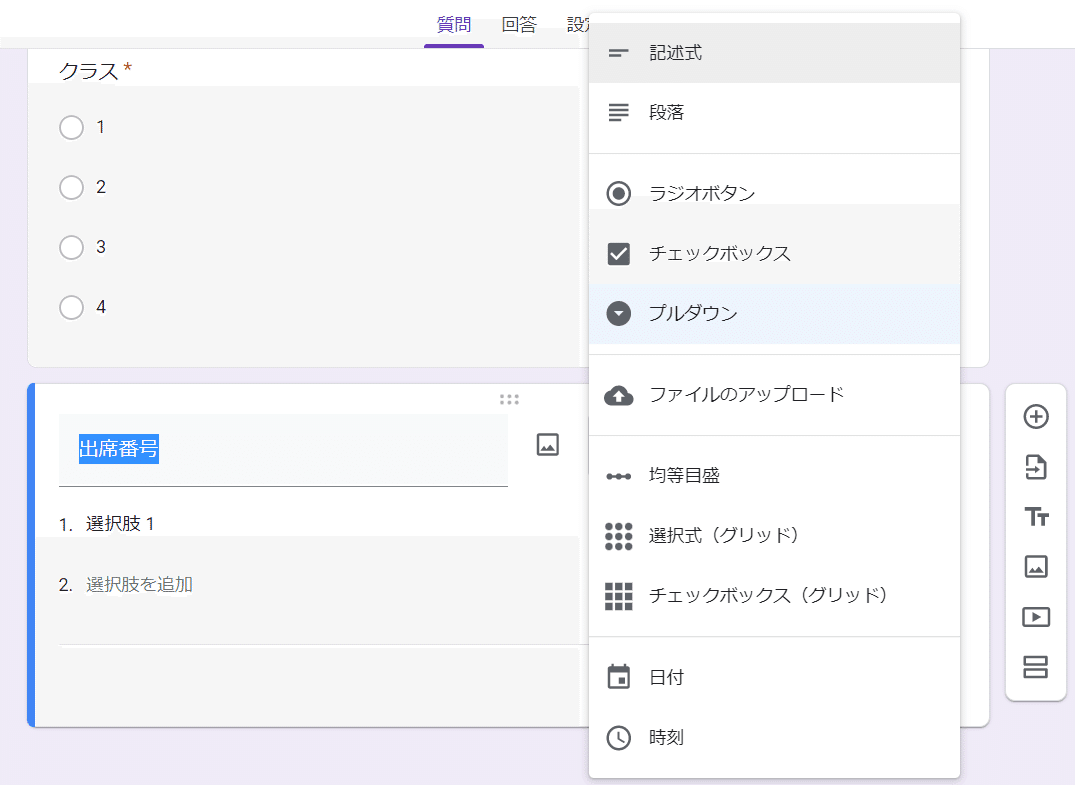The height and width of the screenshot is (785, 1075).
Task: Select radio option 2 under クラス
Action: [x=71, y=188]
